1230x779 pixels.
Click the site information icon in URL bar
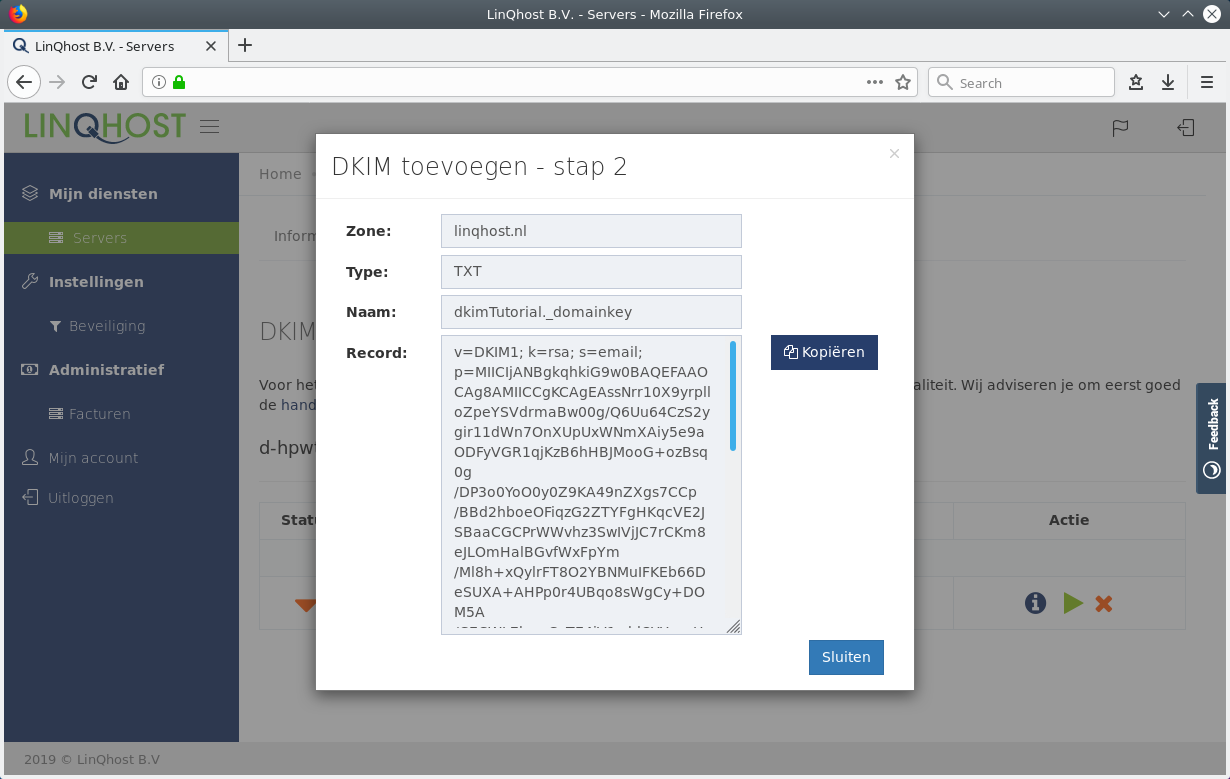coord(159,82)
